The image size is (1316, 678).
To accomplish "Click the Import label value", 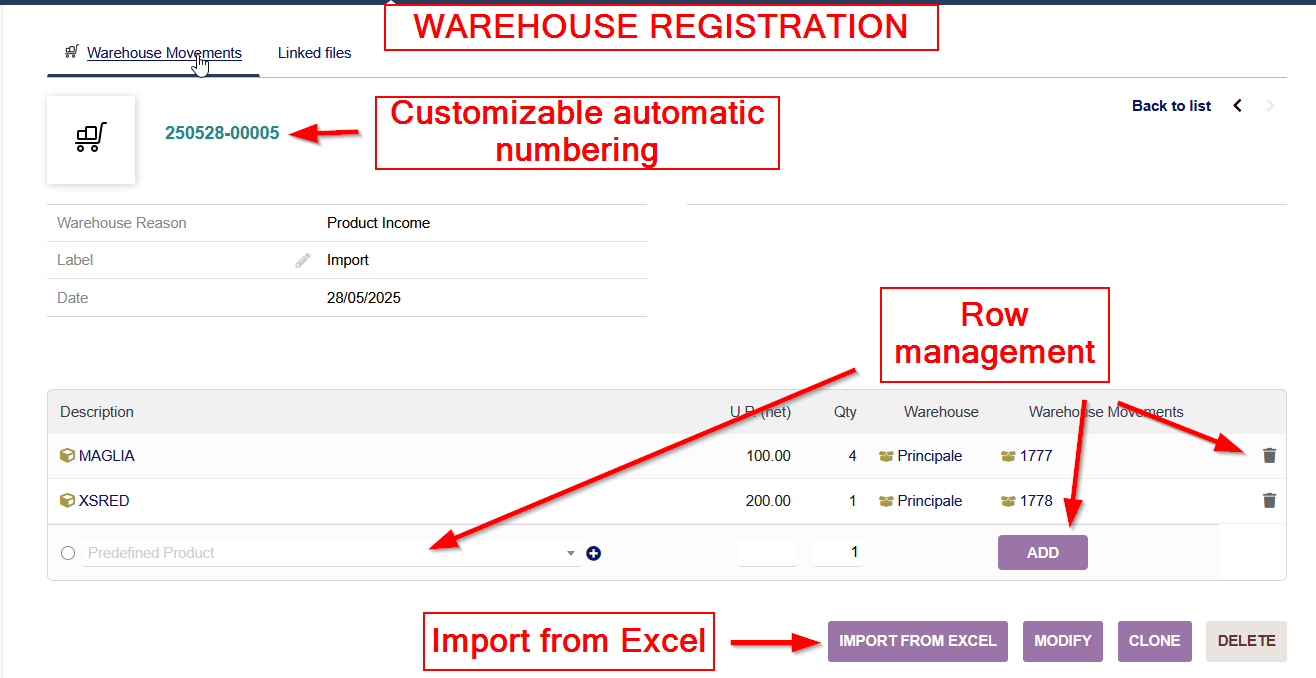I will pyautogui.click(x=348, y=260).
